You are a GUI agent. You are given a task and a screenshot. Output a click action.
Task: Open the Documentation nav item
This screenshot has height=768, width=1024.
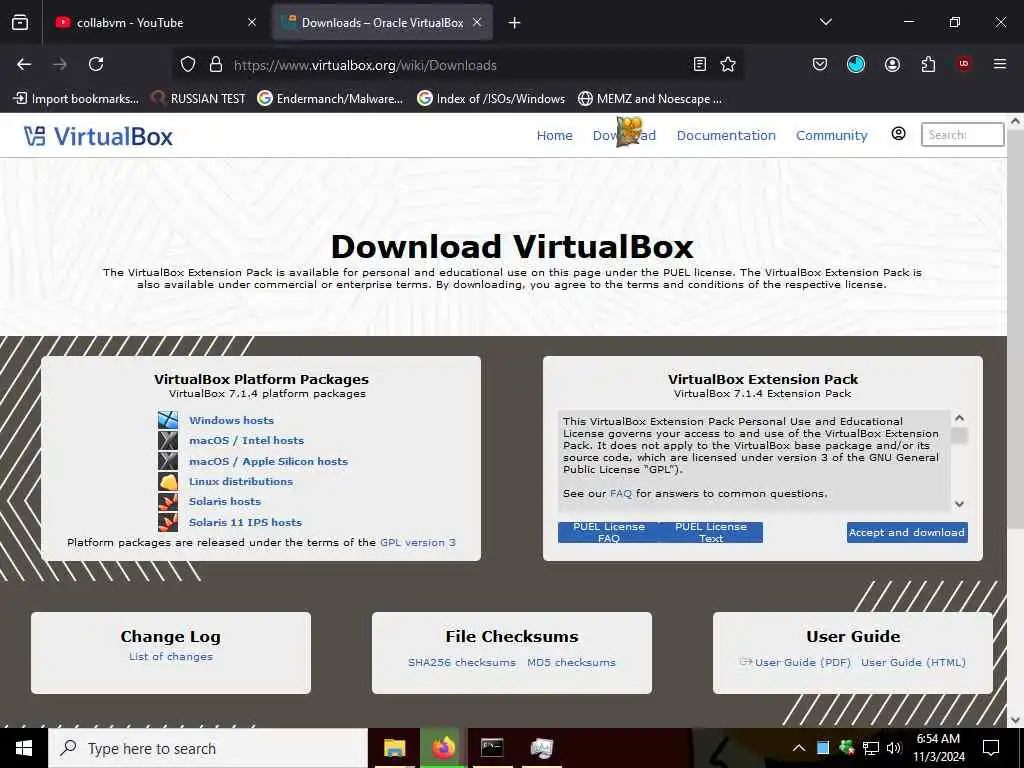pyautogui.click(x=726, y=135)
